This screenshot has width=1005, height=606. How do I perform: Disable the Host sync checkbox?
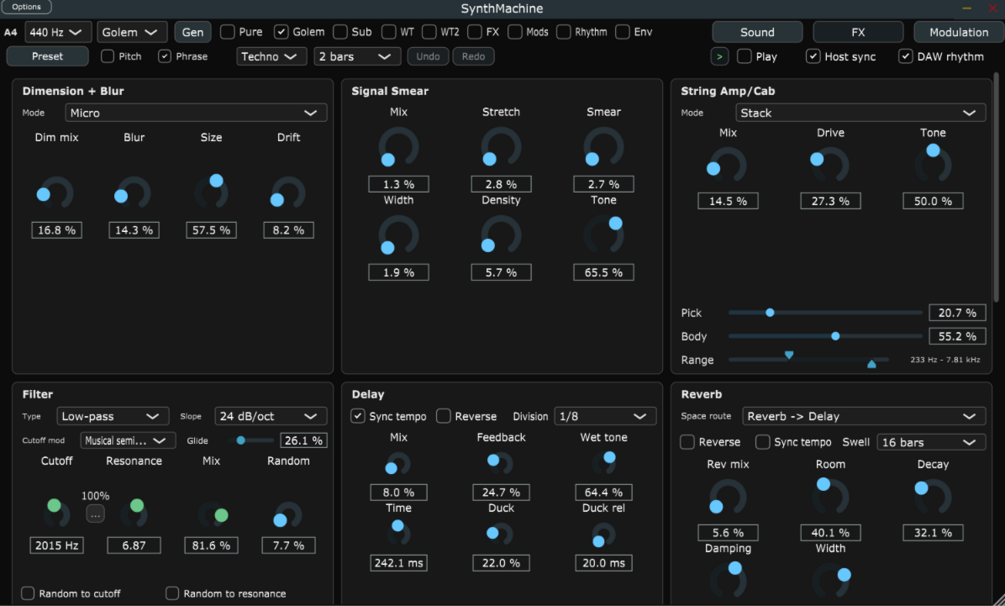click(813, 56)
